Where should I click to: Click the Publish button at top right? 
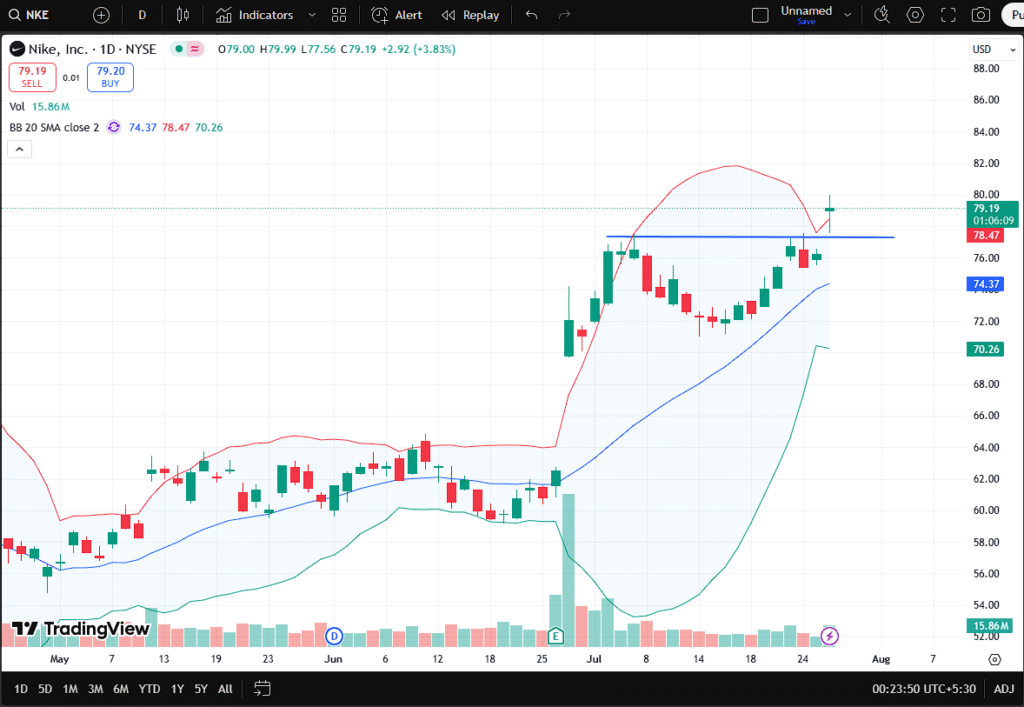[1014, 15]
